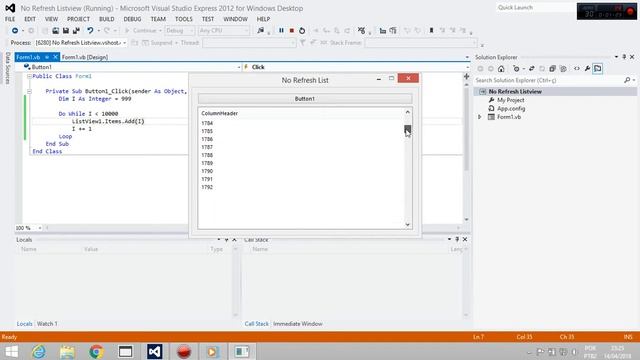Save the current file
640x360 pixels.
click(x=65, y=31)
